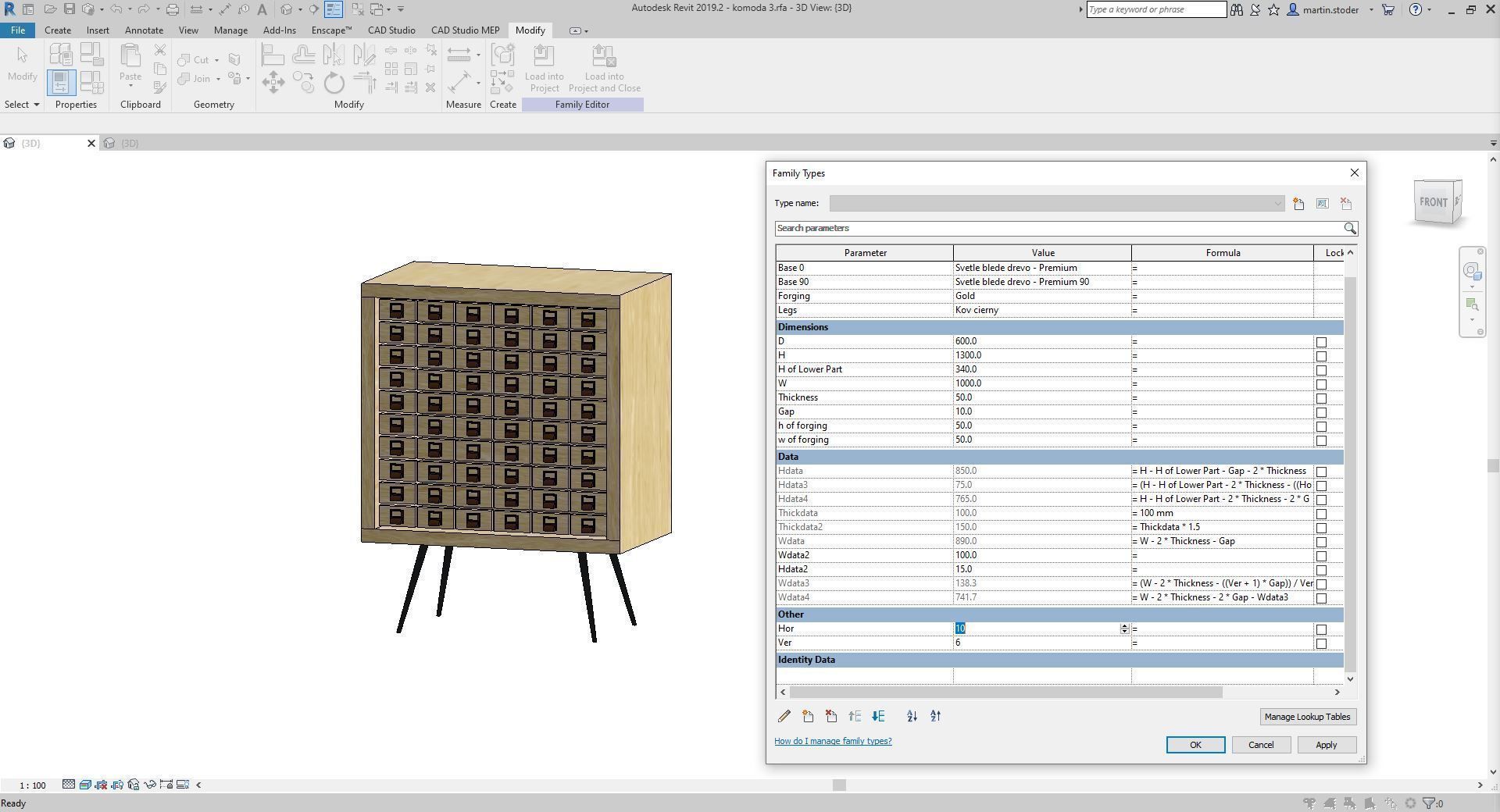Check the lock checkbox for parameter D
Viewport: 1500px width, 812px height.
[1321, 342]
